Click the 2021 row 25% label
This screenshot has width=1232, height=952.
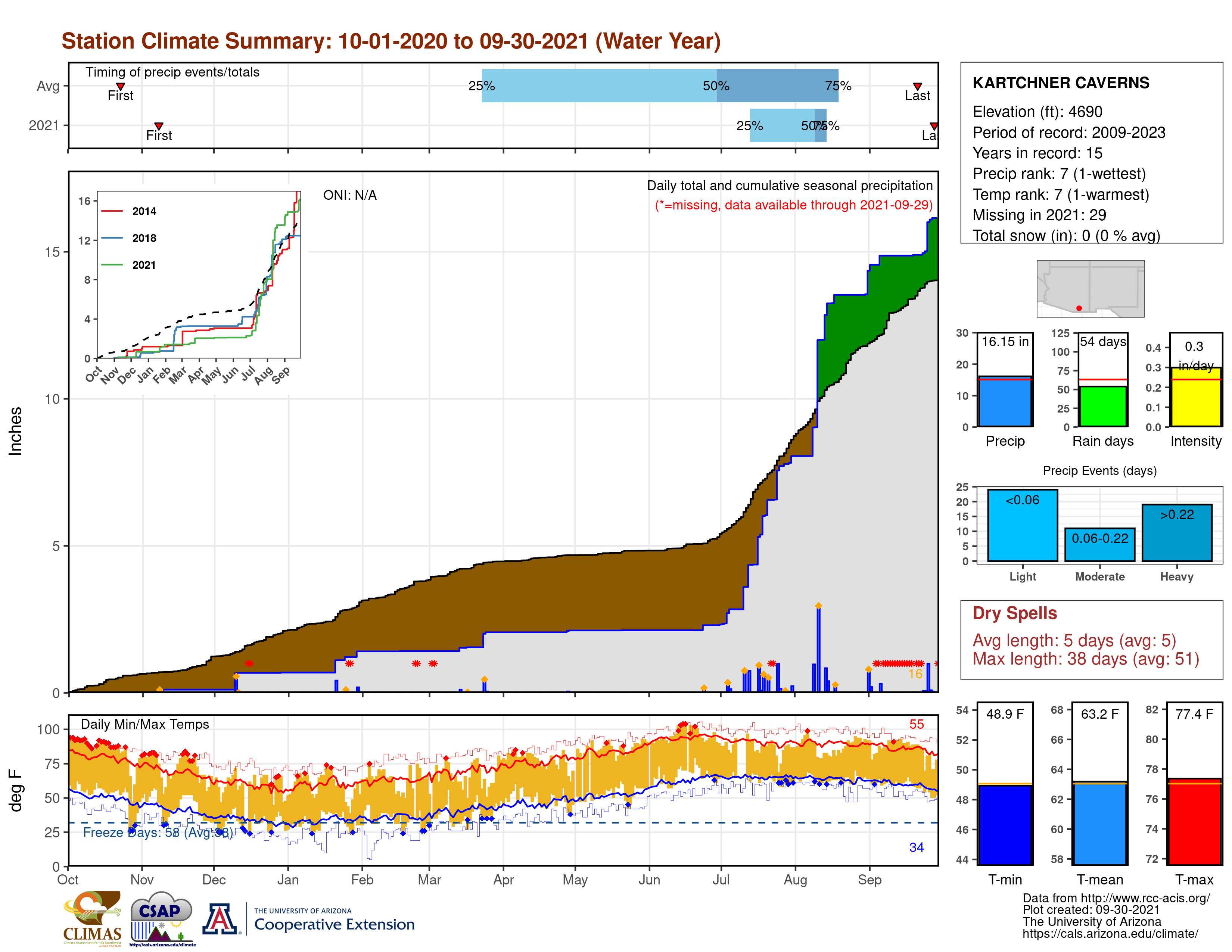point(749,126)
